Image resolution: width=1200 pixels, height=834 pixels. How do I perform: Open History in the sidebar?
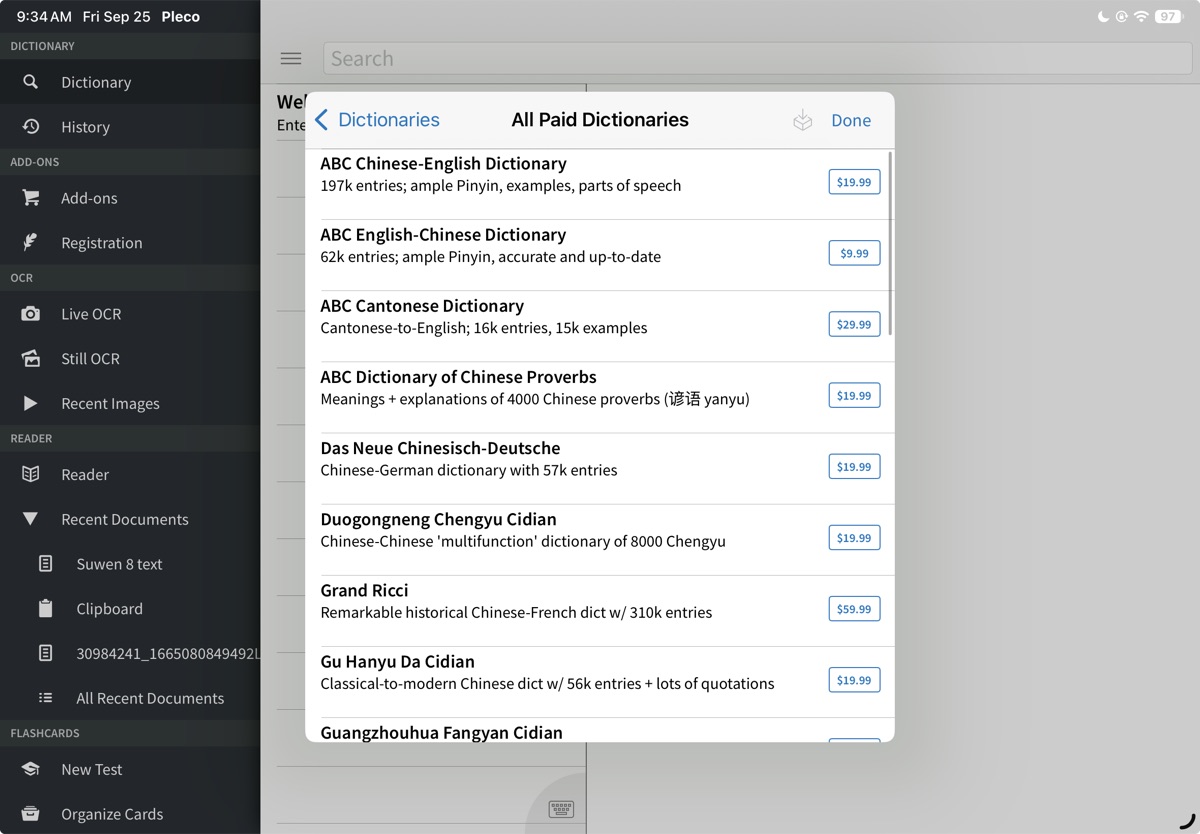tap(130, 127)
